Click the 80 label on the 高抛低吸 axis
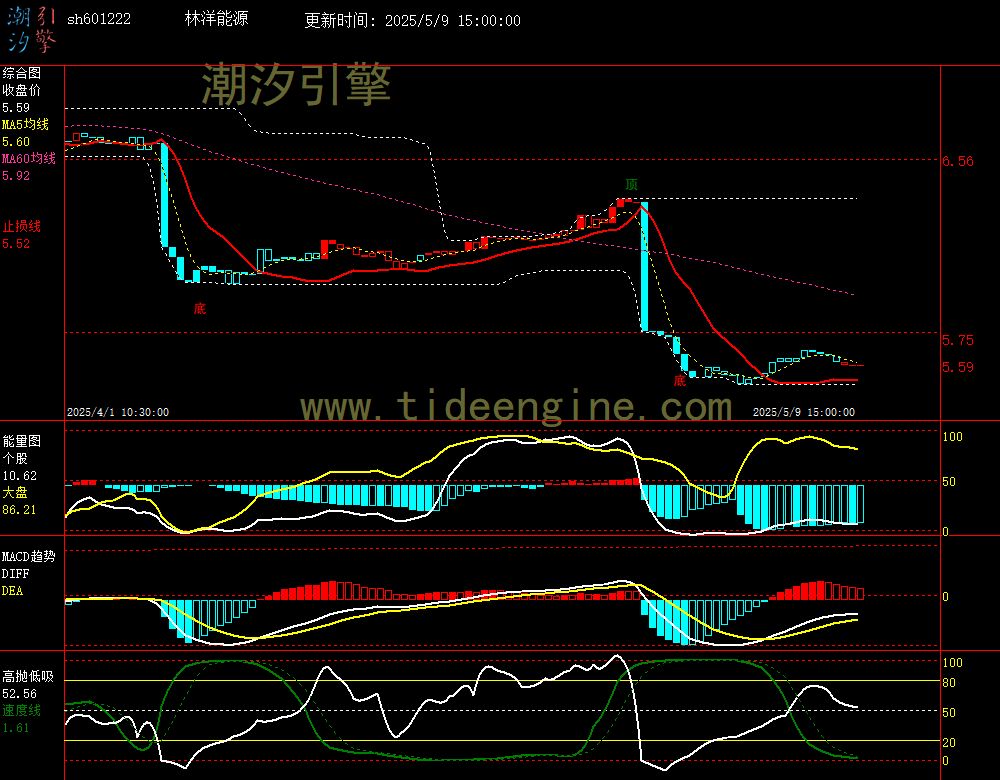This screenshot has height=780, width=1000. click(x=949, y=683)
